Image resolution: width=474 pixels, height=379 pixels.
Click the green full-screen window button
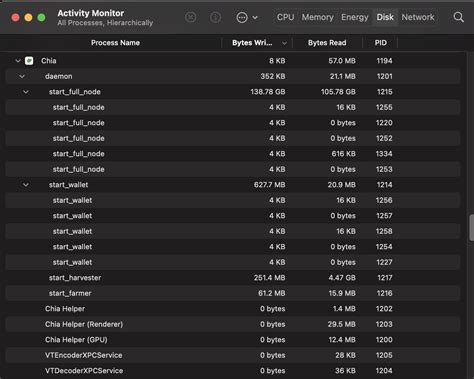[x=41, y=17]
